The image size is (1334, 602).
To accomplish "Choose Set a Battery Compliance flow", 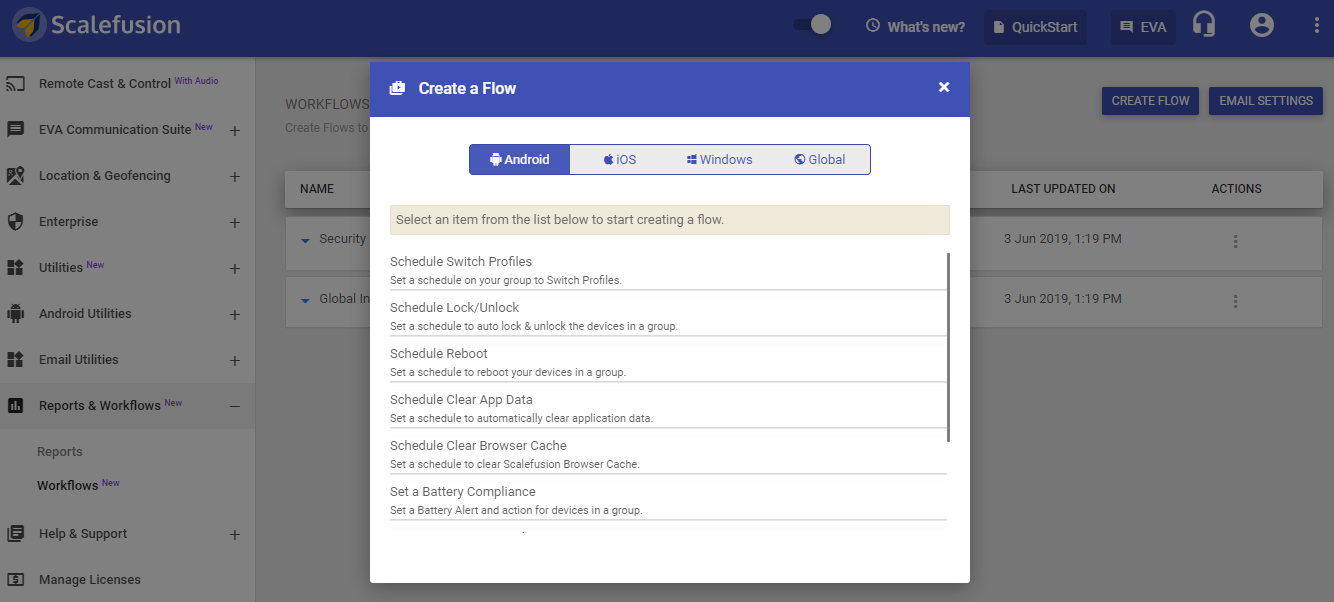I will [668, 501].
